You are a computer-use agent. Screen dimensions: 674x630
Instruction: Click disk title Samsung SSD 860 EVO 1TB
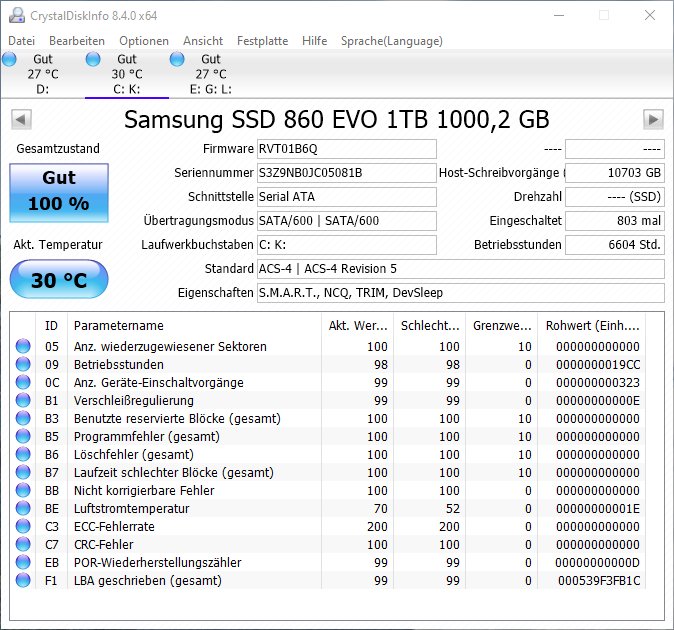[x=337, y=119]
